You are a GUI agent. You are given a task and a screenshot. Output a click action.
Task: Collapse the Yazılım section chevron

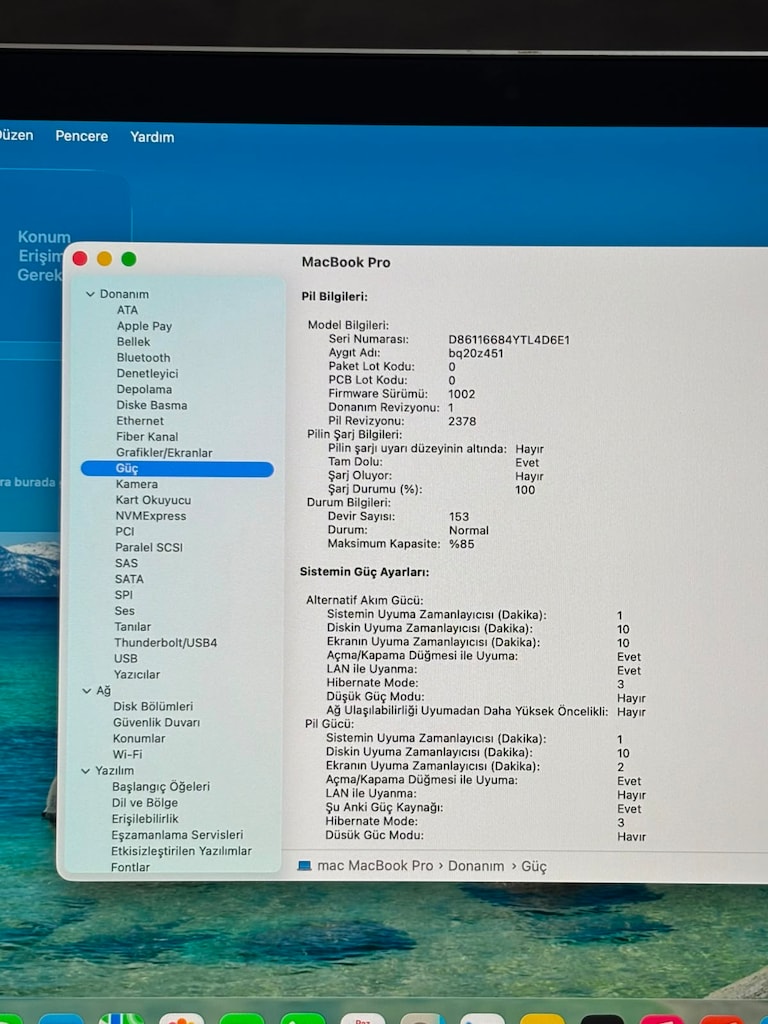(x=86, y=771)
